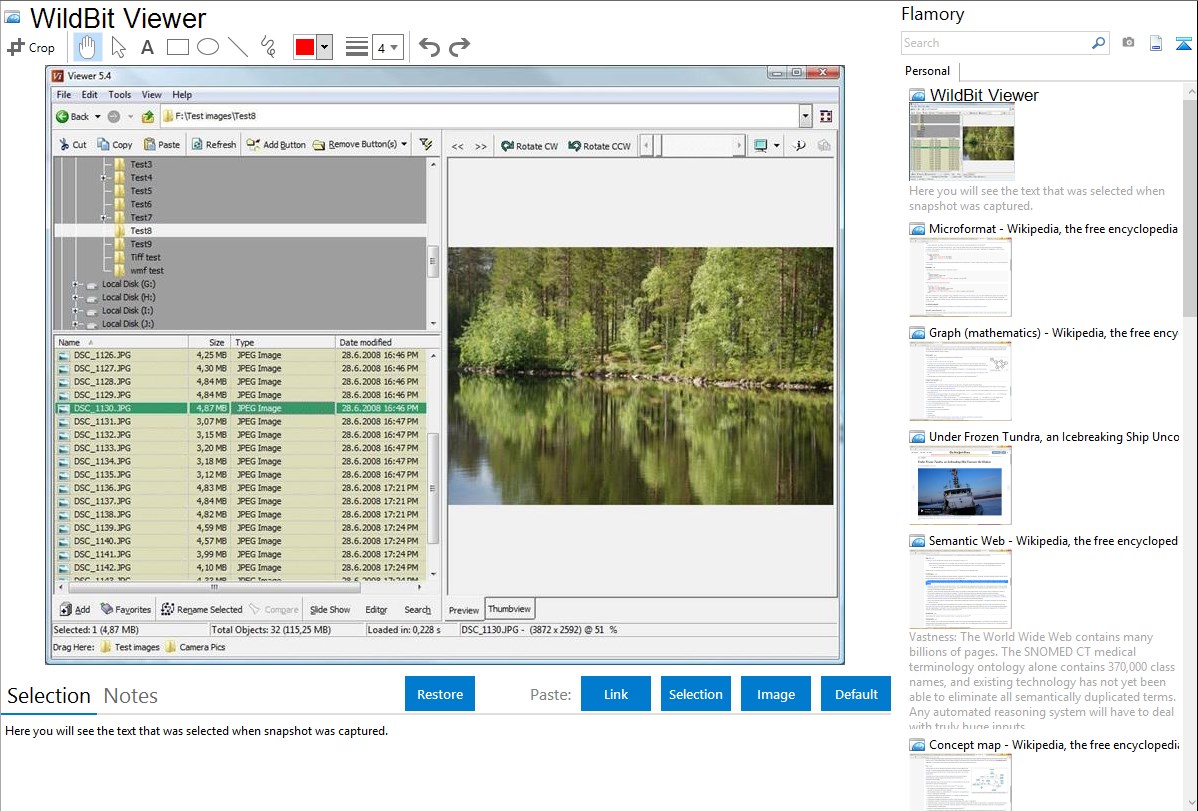Click the red color swatch

coord(304,47)
